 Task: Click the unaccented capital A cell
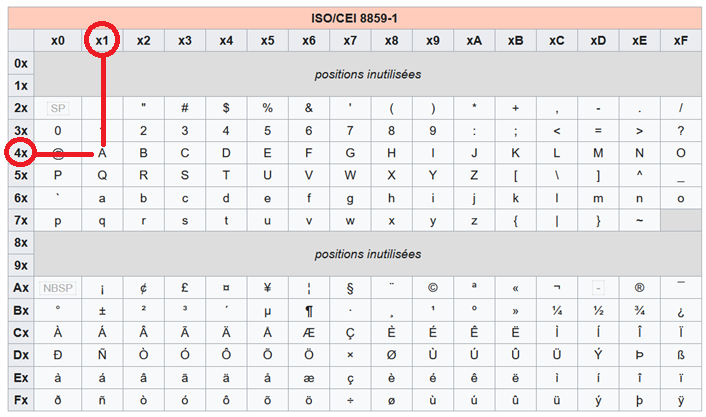coord(102,153)
